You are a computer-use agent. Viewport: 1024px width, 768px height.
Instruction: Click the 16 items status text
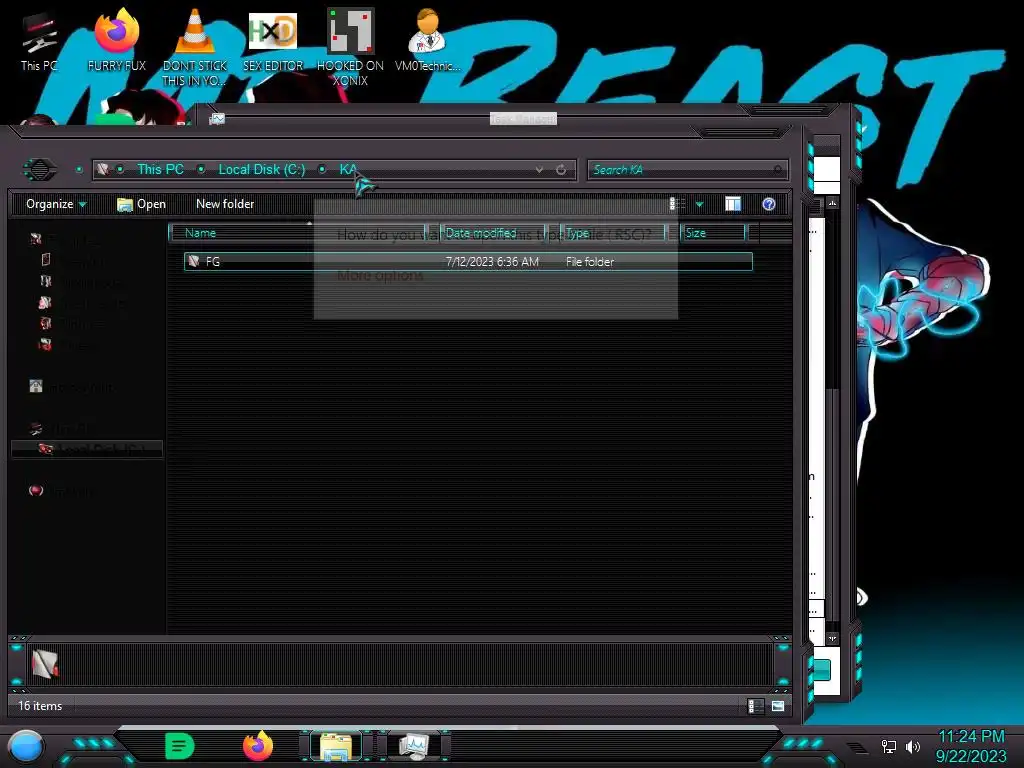pyautogui.click(x=40, y=706)
